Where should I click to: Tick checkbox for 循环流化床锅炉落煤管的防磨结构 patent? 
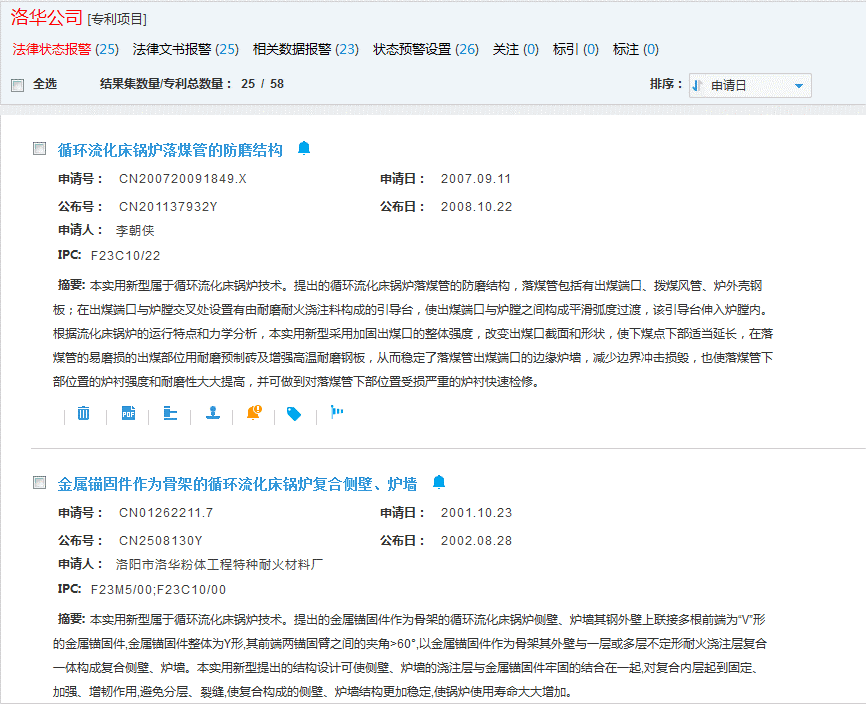point(40,149)
